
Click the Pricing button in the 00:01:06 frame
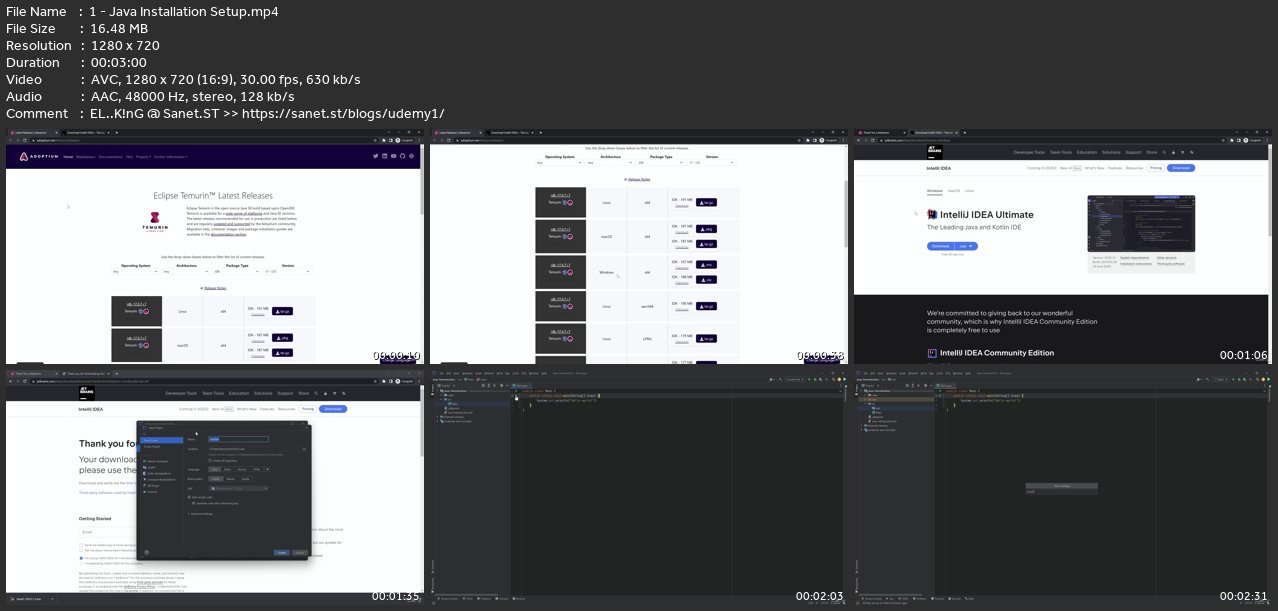(x=1155, y=168)
